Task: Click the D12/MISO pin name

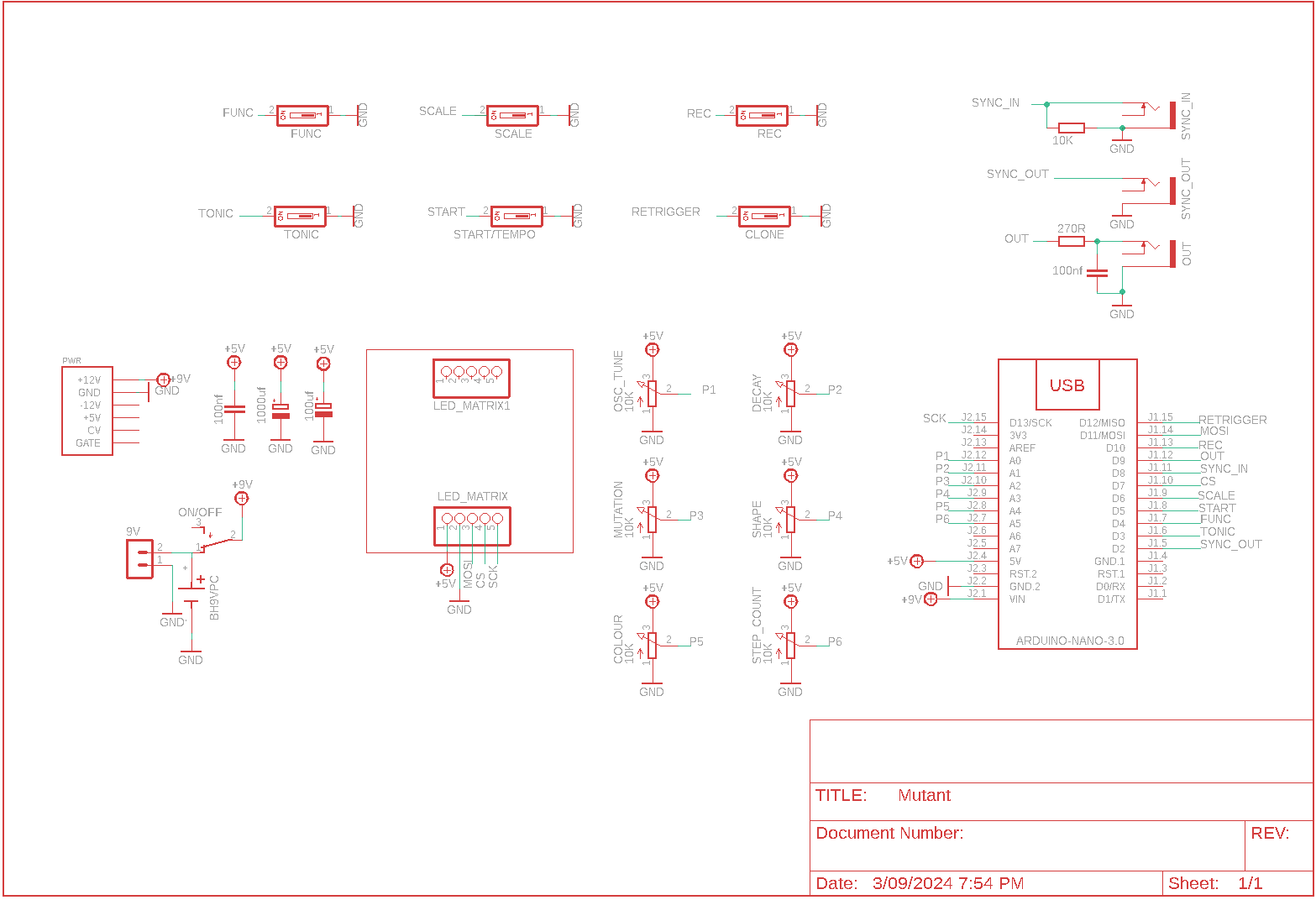Action: [1102, 422]
